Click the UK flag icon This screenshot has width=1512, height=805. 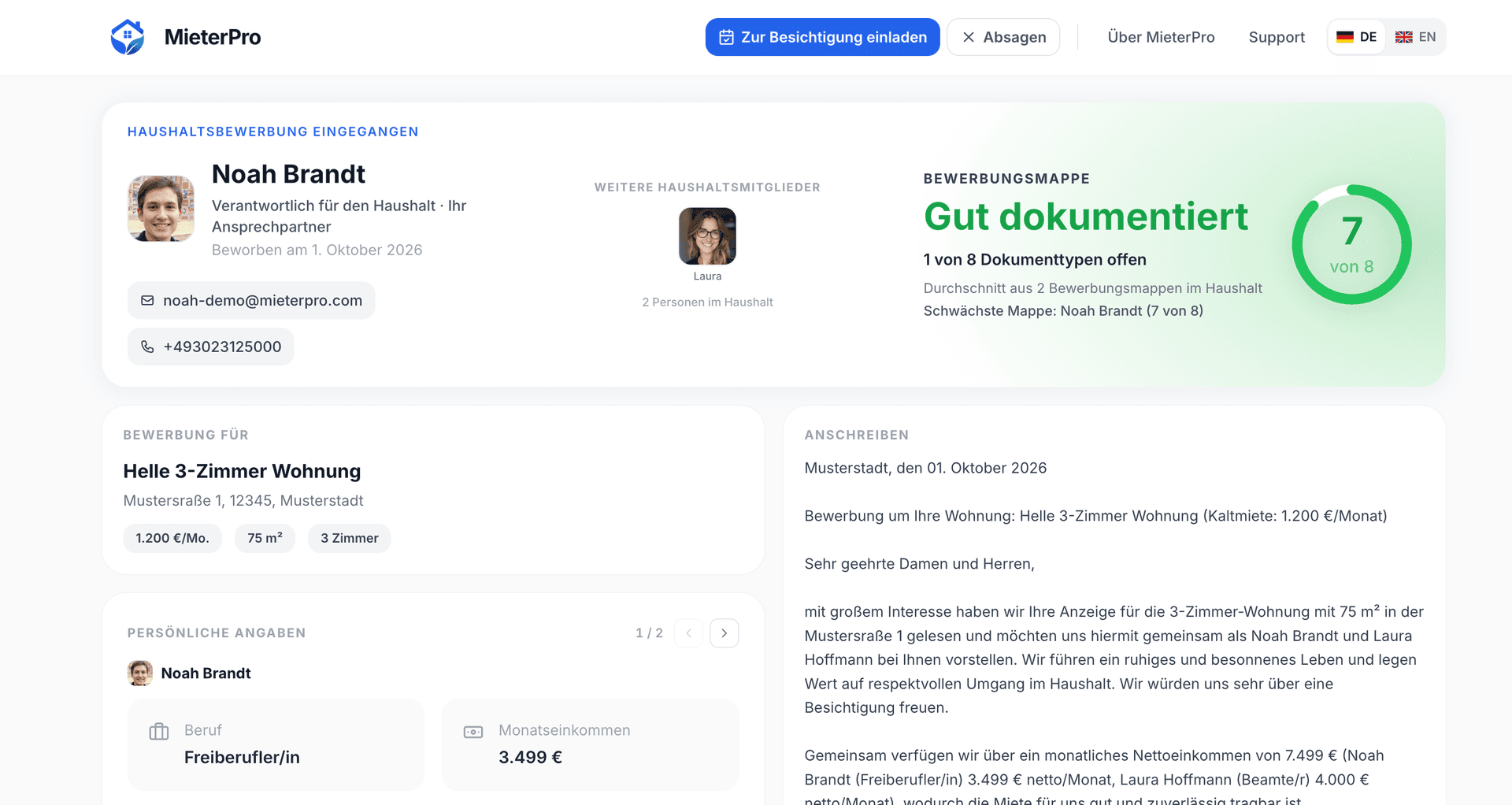click(x=1404, y=37)
